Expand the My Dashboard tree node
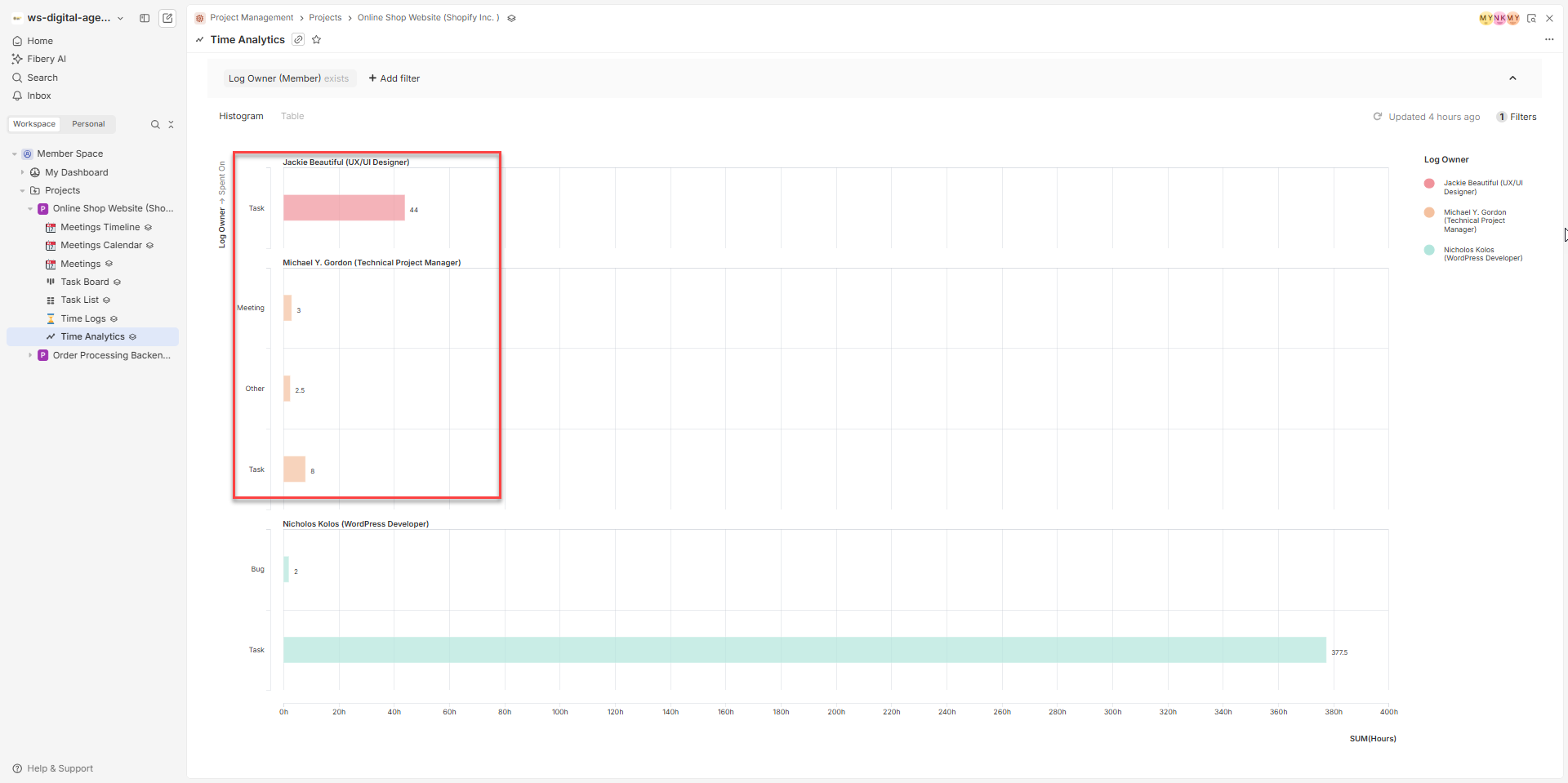 [x=22, y=172]
